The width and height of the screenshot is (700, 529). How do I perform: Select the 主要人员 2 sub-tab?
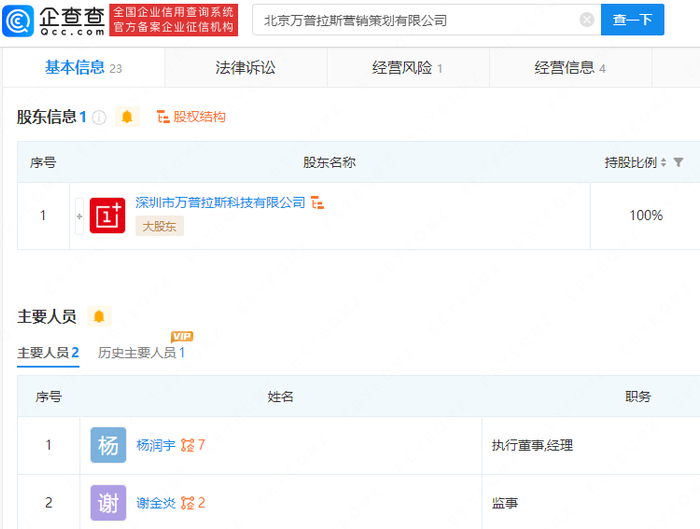point(48,353)
